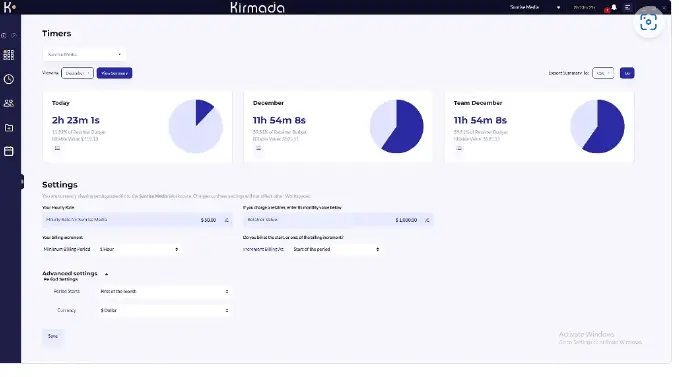
Task: Click the edit pencil beside retainer $1,000.00
Action: [x=427, y=220]
